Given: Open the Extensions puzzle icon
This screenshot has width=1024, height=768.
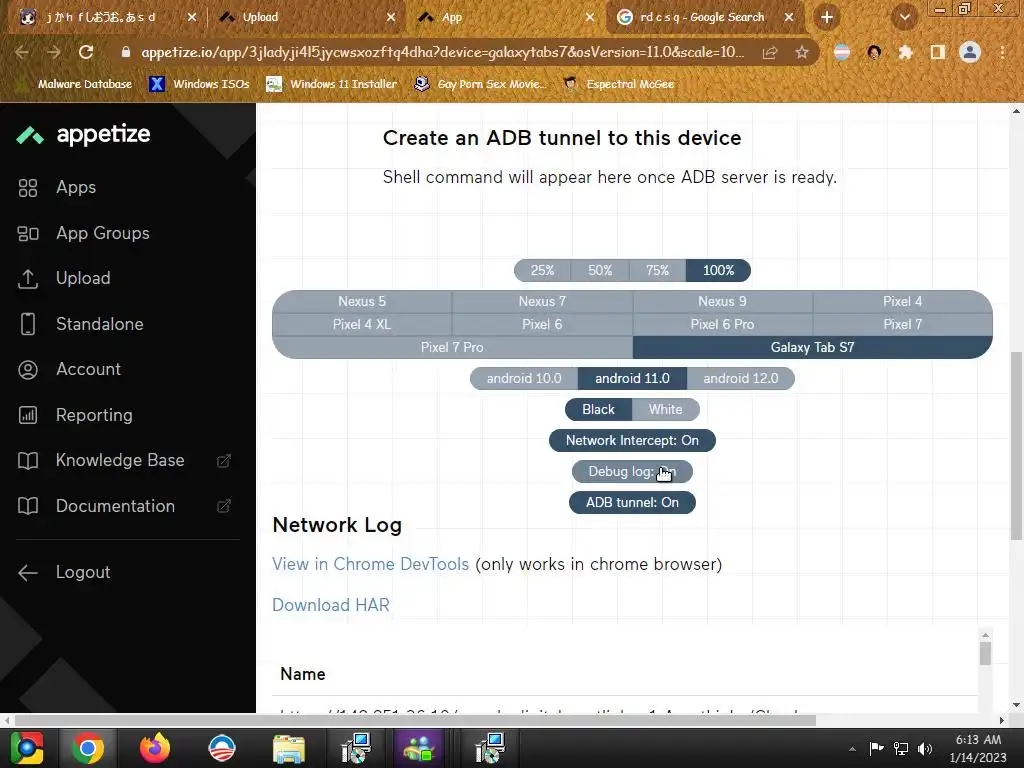Looking at the screenshot, I should pyautogui.click(x=906, y=52).
